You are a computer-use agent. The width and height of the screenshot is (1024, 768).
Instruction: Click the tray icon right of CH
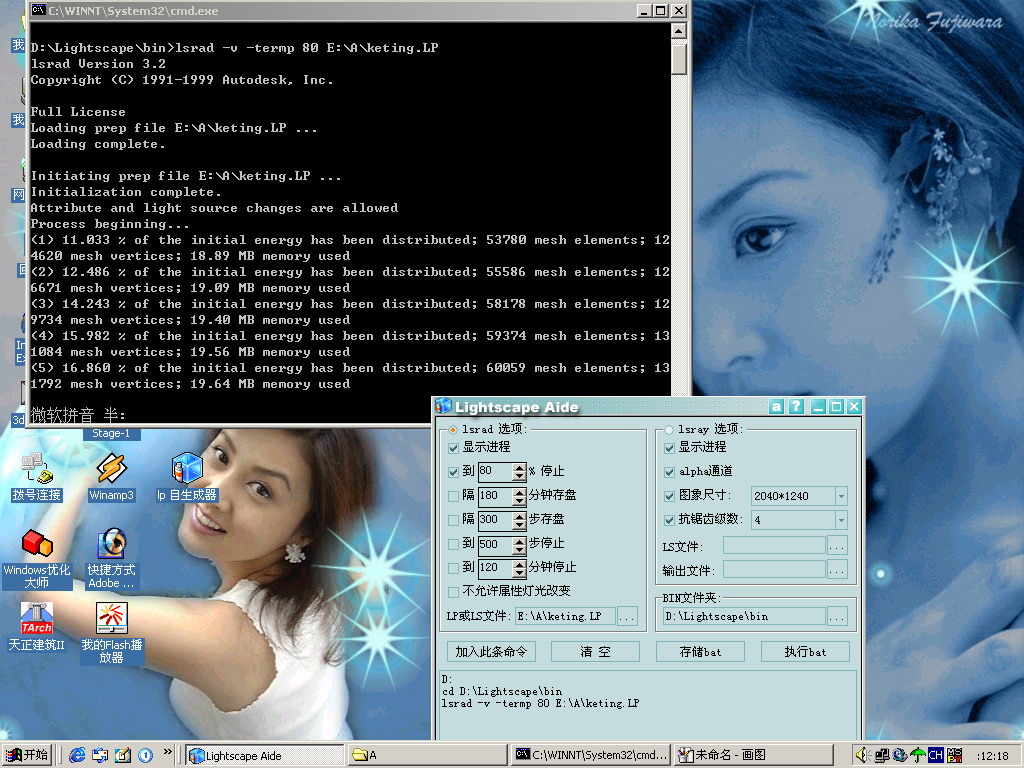(954, 755)
